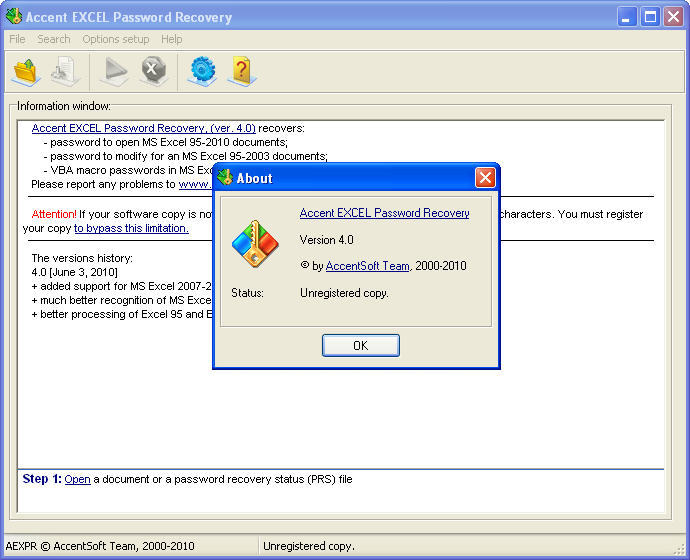
Task: Click the window resize grip in status bar
Action: tap(679, 549)
